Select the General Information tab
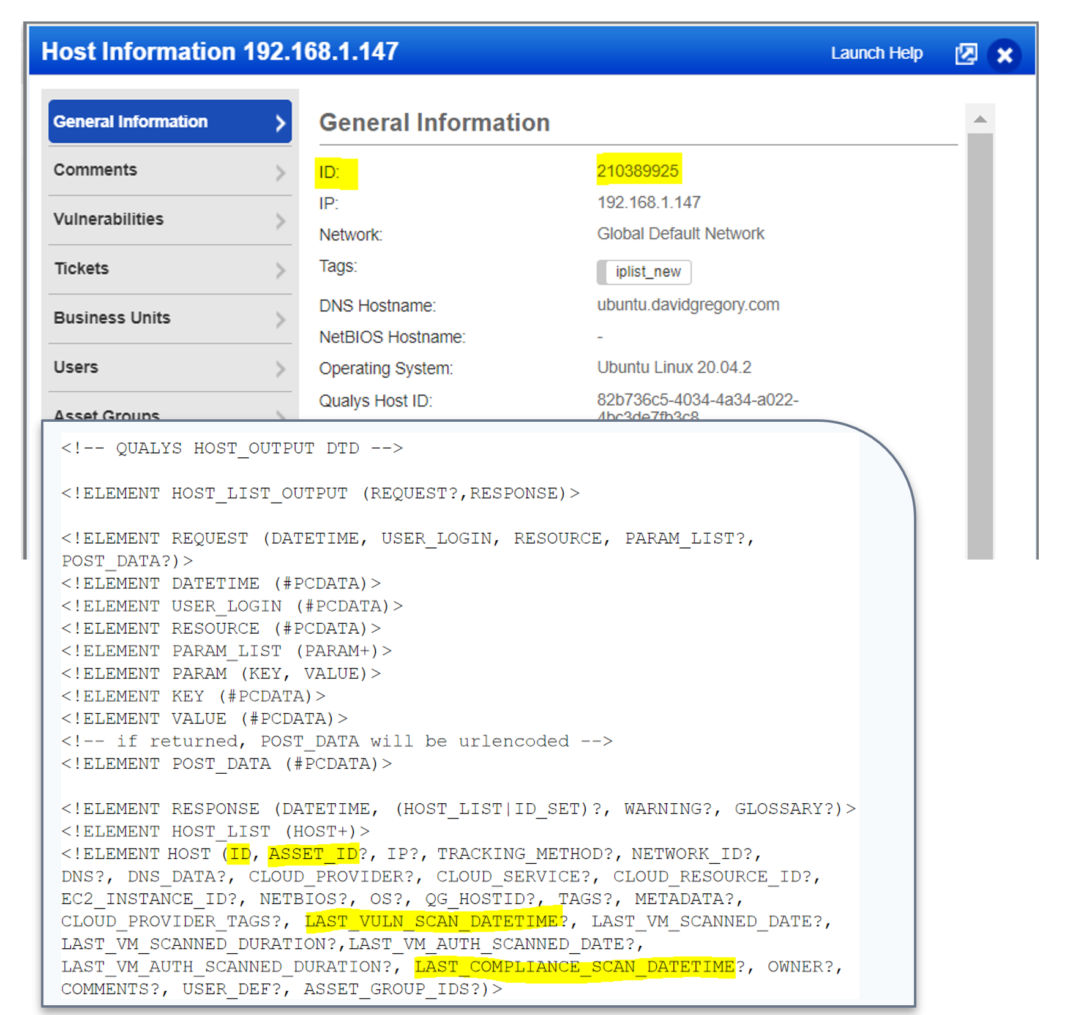This screenshot has height=1015, width=1070. tap(170, 121)
